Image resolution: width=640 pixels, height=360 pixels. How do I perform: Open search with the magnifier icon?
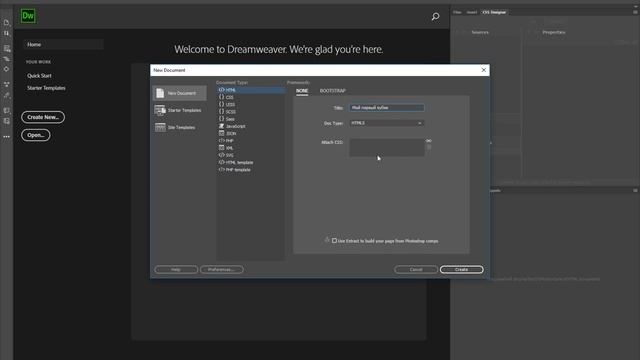pos(436,17)
